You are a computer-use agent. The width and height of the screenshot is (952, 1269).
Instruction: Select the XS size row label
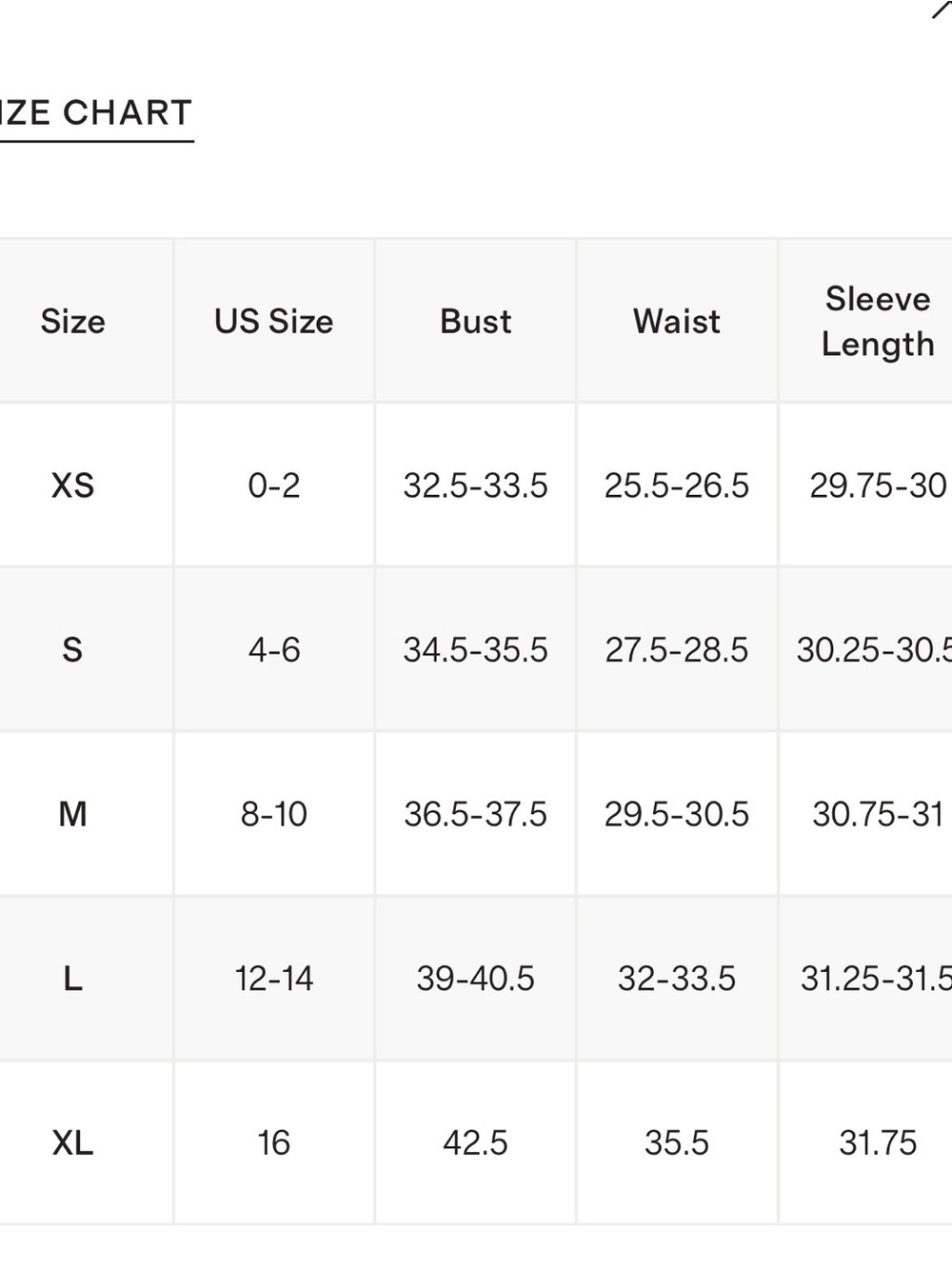(x=72, y=486)
